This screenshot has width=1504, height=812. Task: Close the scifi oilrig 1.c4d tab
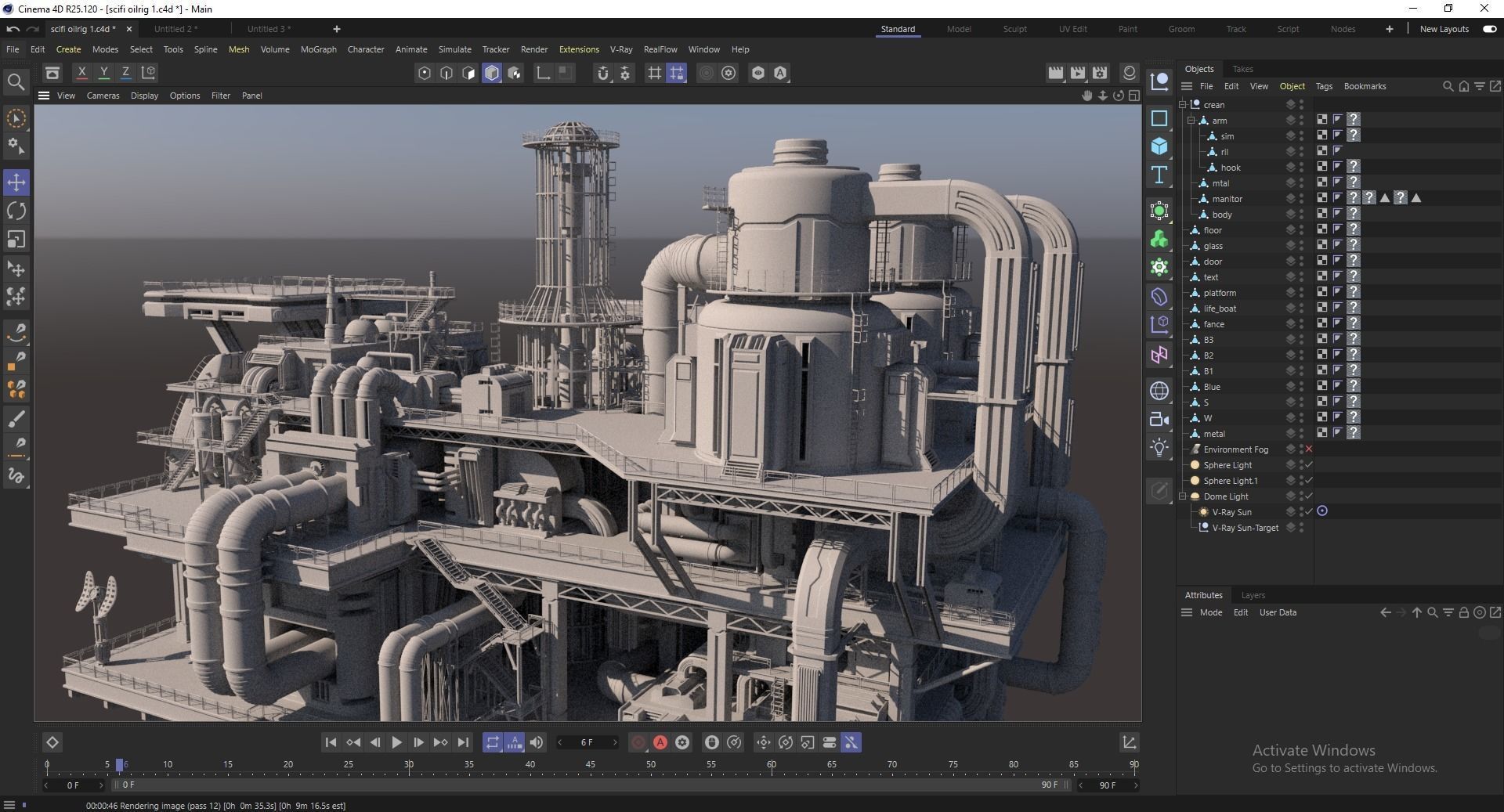pos(129,29)
